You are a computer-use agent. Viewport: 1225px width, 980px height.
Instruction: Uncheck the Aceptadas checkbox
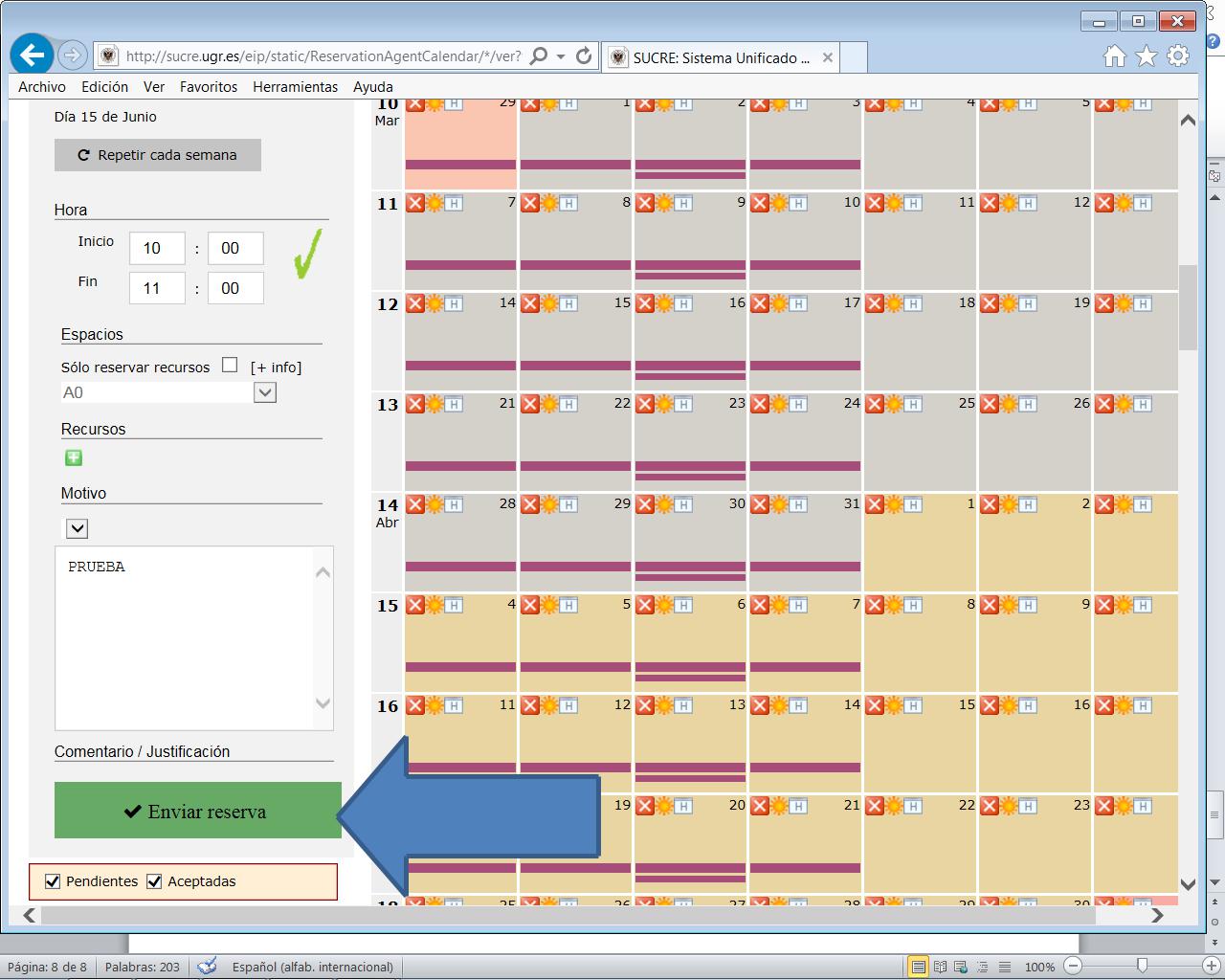(x=154, y=881)
